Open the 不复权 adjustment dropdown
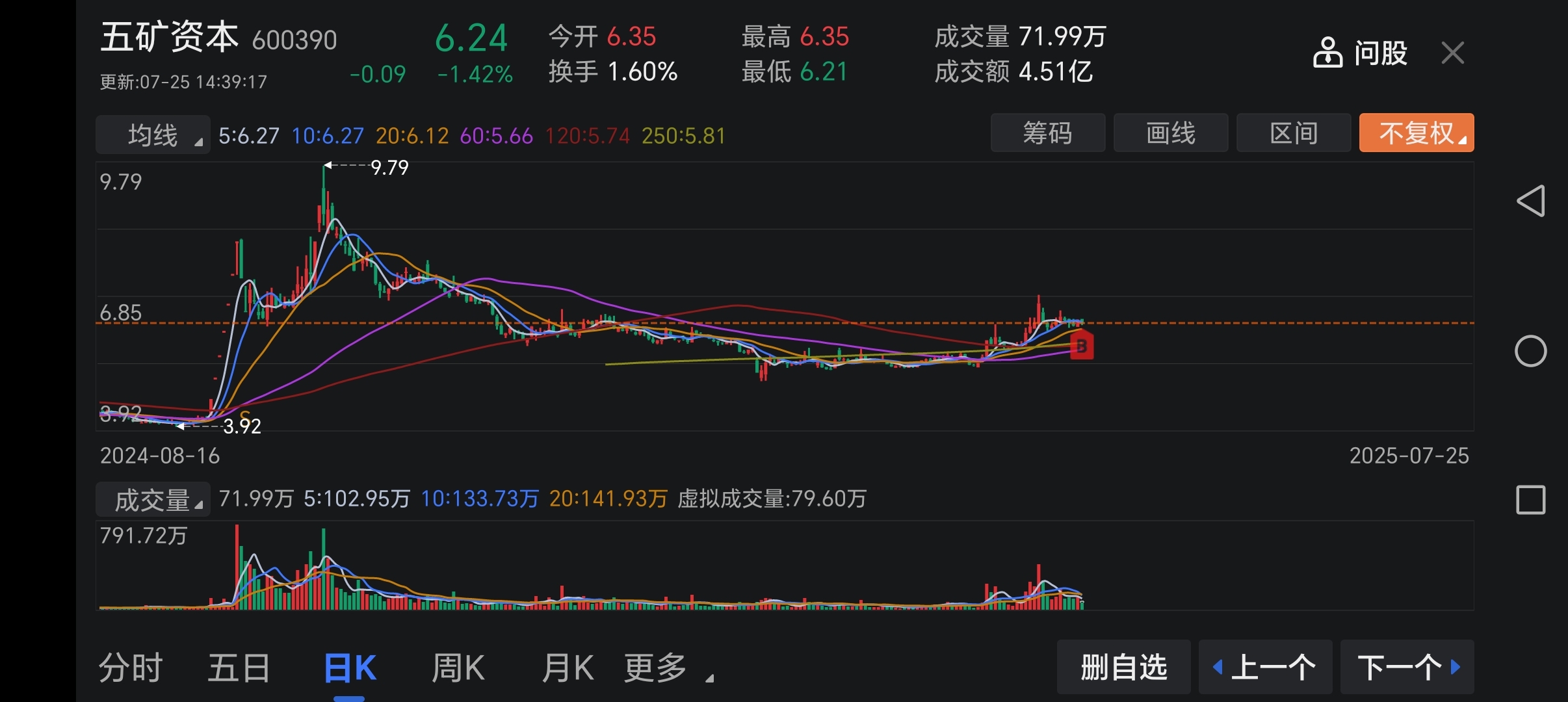The image size is (1568, 702). pos(1417,133)
